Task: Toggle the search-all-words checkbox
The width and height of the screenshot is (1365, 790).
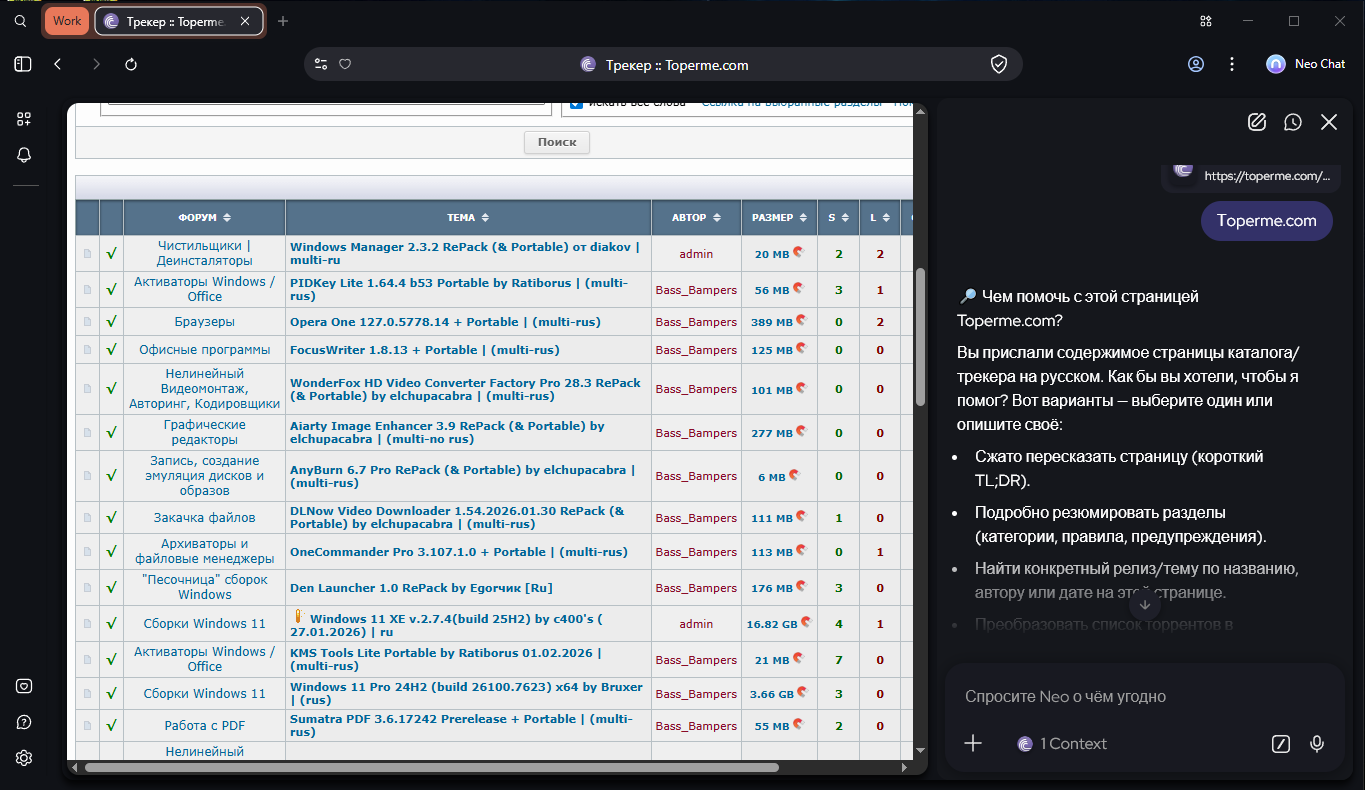Action: [x=576, y=104]
